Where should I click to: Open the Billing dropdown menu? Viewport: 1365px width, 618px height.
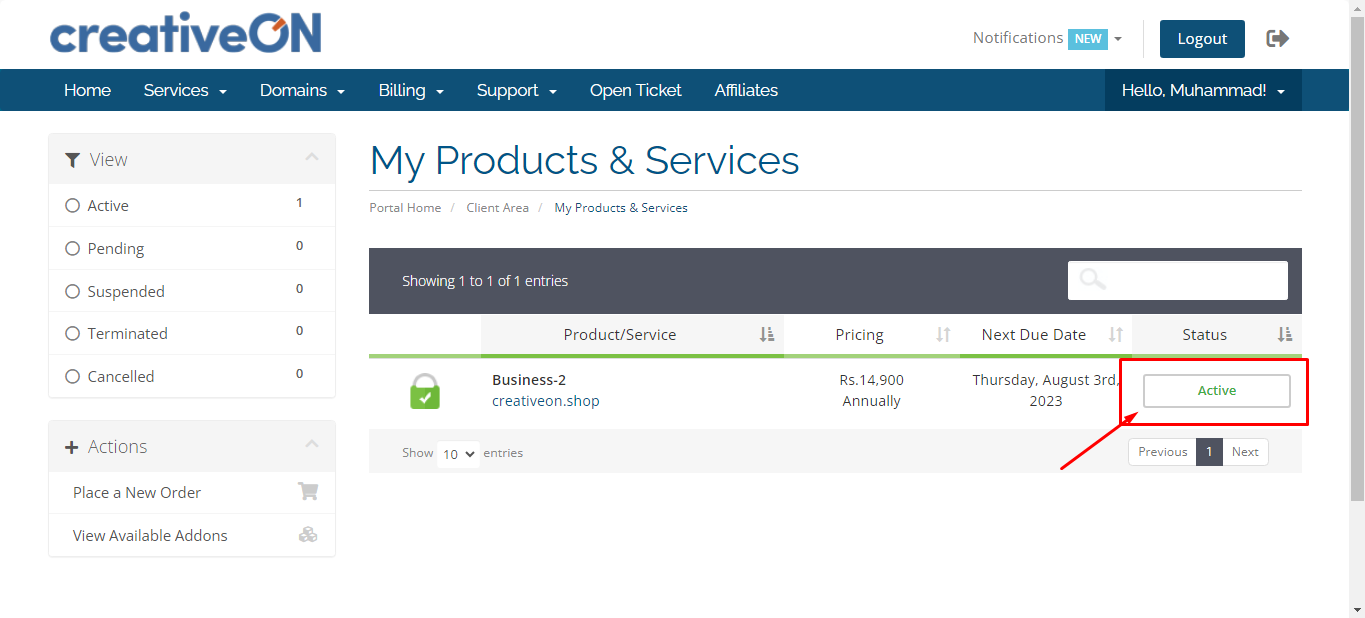tap(411, 90)
